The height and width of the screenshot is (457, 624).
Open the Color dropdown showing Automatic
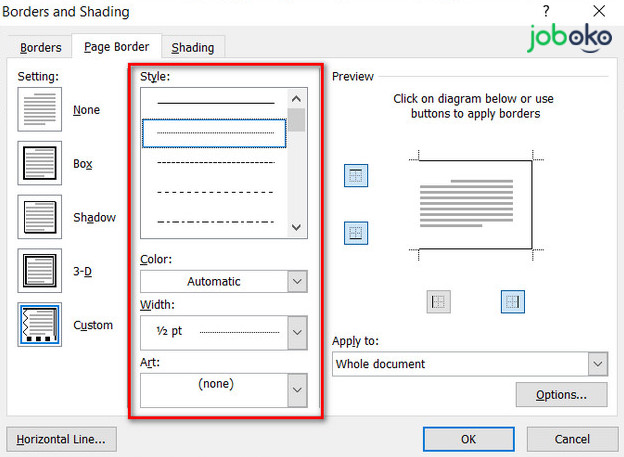point(223,282)
